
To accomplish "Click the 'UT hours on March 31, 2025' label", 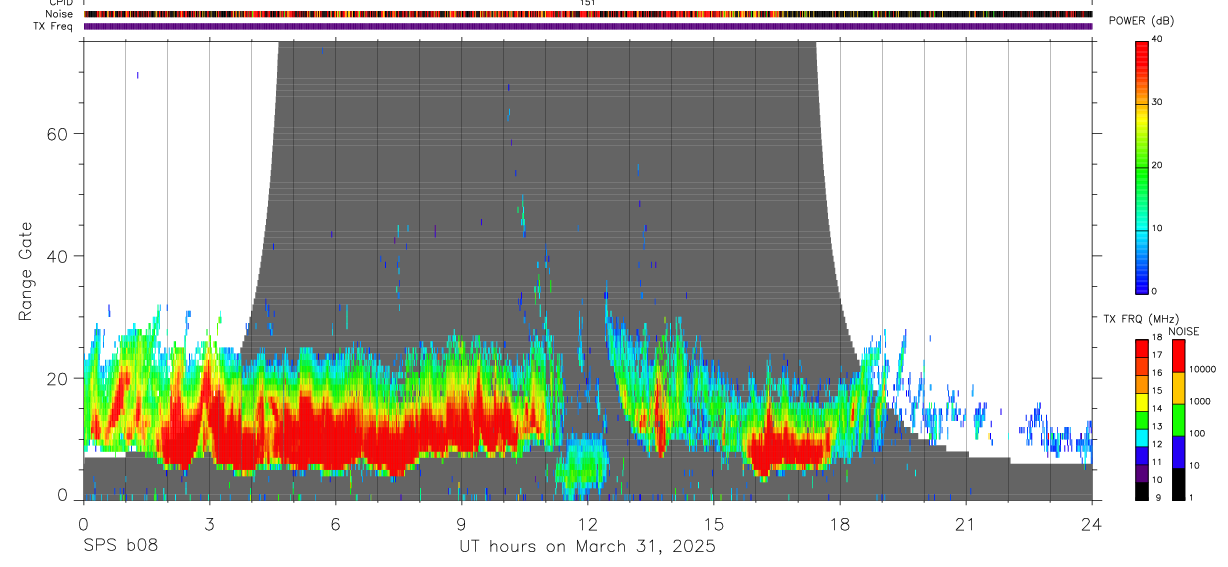I will click(x=588, y=547).
